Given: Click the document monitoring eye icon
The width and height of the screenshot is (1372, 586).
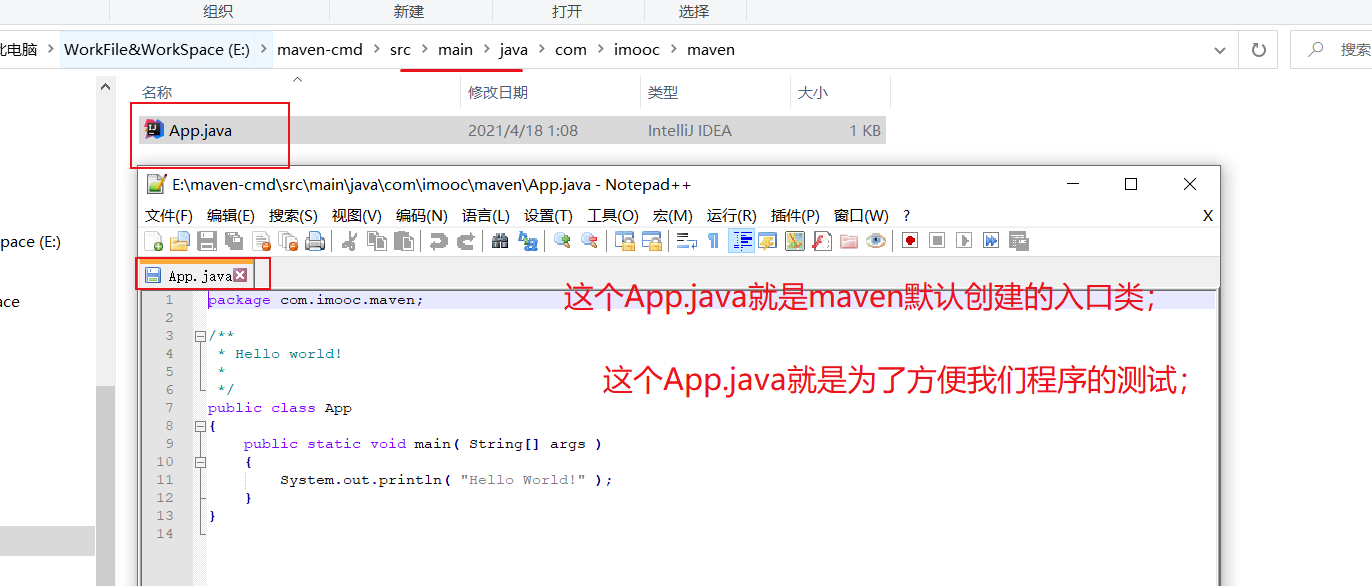Looking at the screenshot, I should (x=876, y=241).
